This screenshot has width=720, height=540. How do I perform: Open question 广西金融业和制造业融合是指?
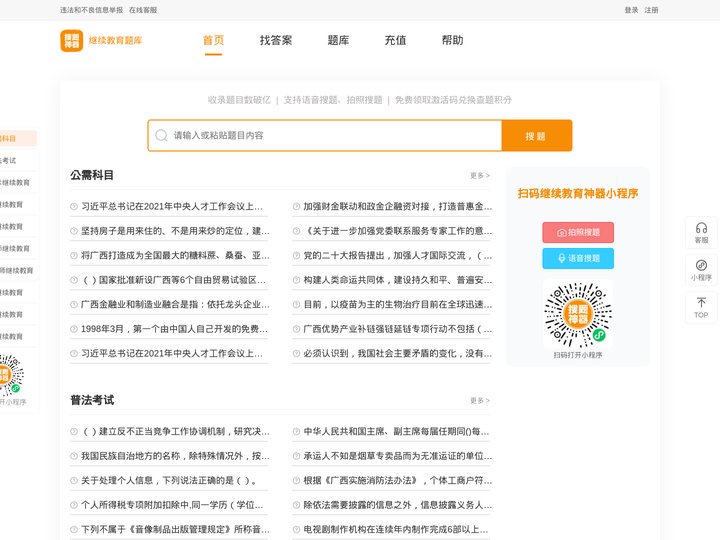(x=175, y=304)
